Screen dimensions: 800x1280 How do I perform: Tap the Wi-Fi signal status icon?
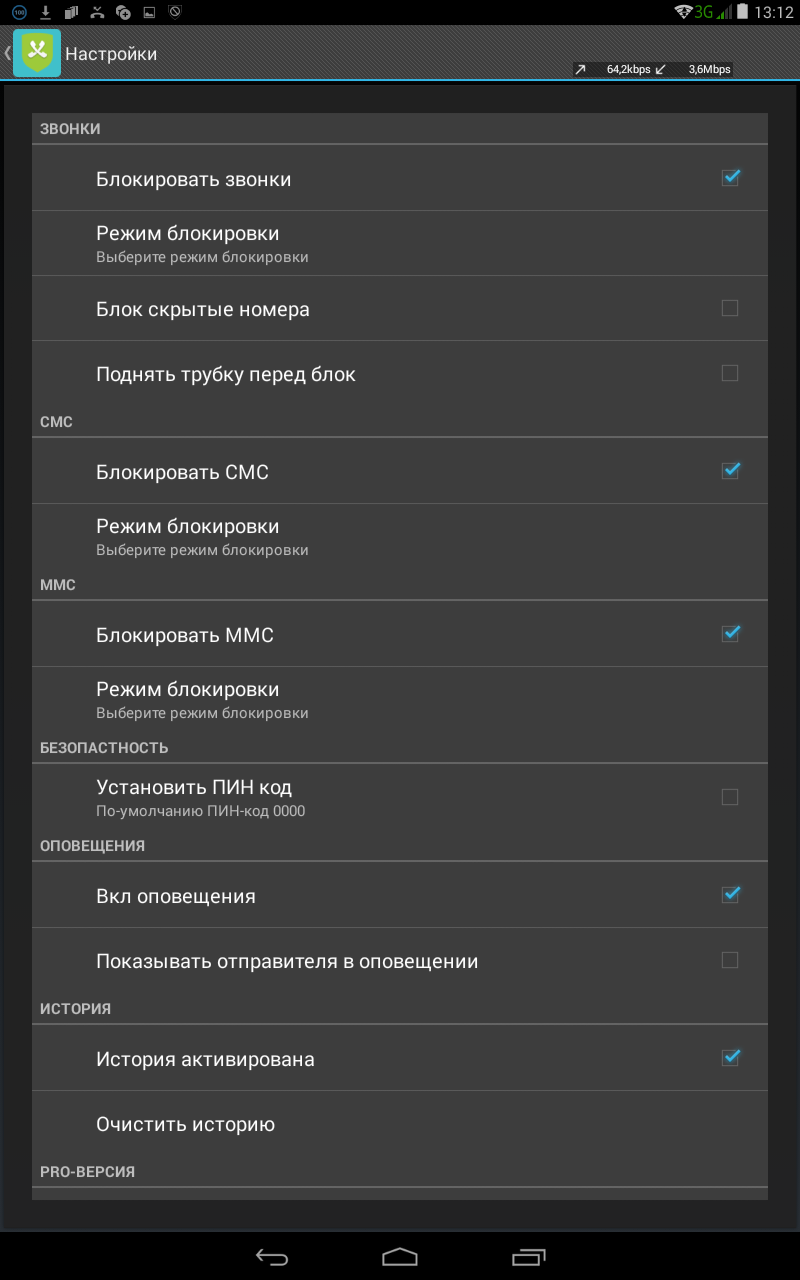[x=684, y=13]
